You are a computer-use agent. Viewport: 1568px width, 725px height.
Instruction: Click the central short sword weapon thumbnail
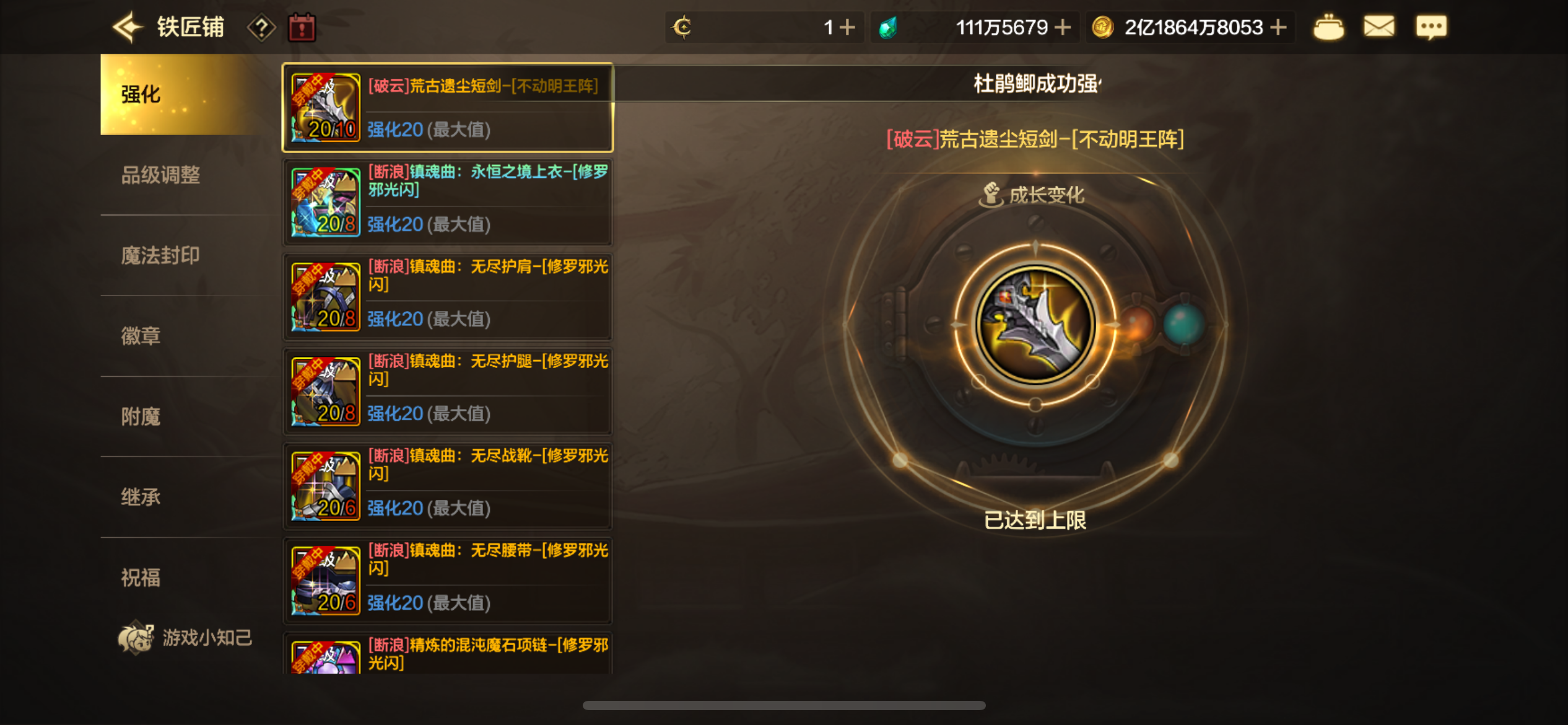point(1035,324)
